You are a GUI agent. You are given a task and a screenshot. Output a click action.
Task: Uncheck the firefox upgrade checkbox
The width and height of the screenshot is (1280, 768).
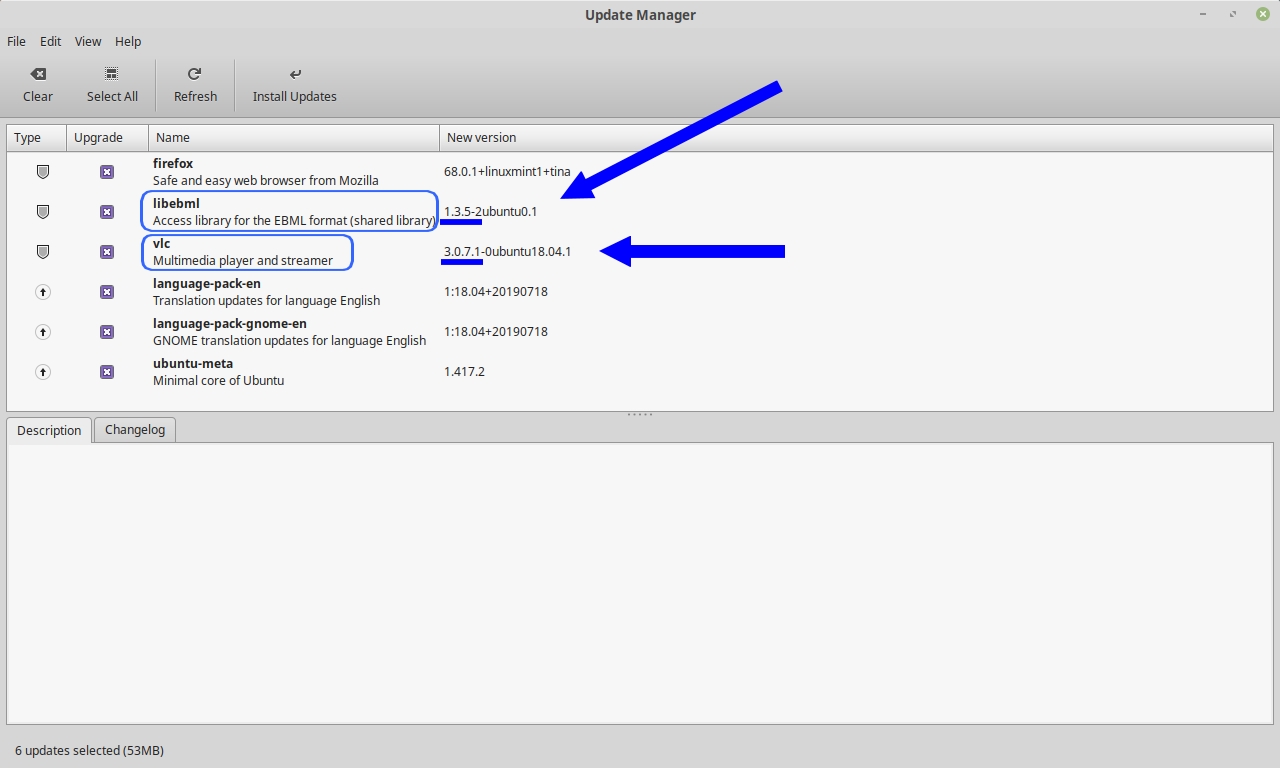(x=107, y=172)
